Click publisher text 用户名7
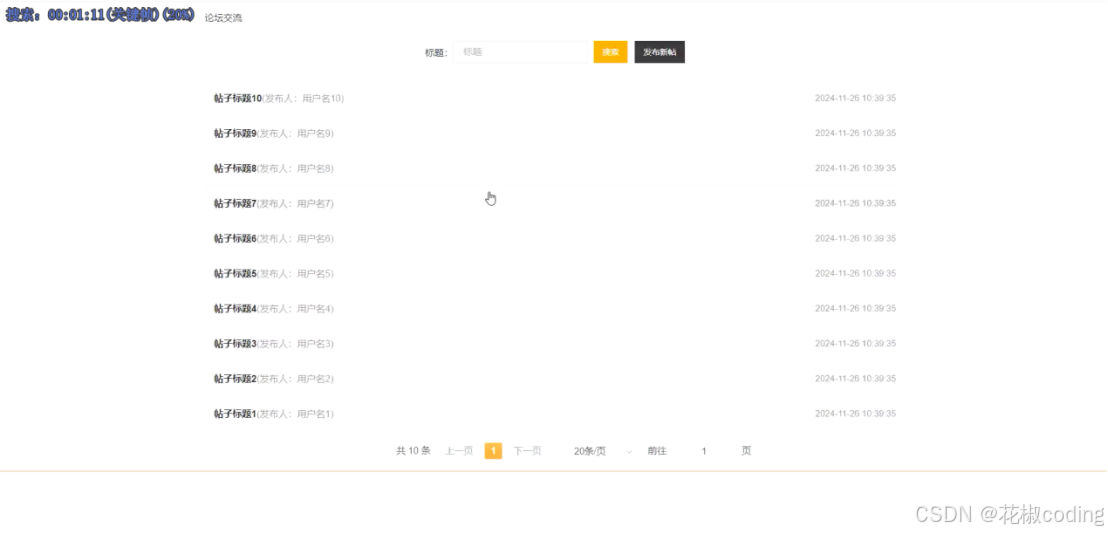This screenshot has height=534, width=1108. click(x=313, y=203)
